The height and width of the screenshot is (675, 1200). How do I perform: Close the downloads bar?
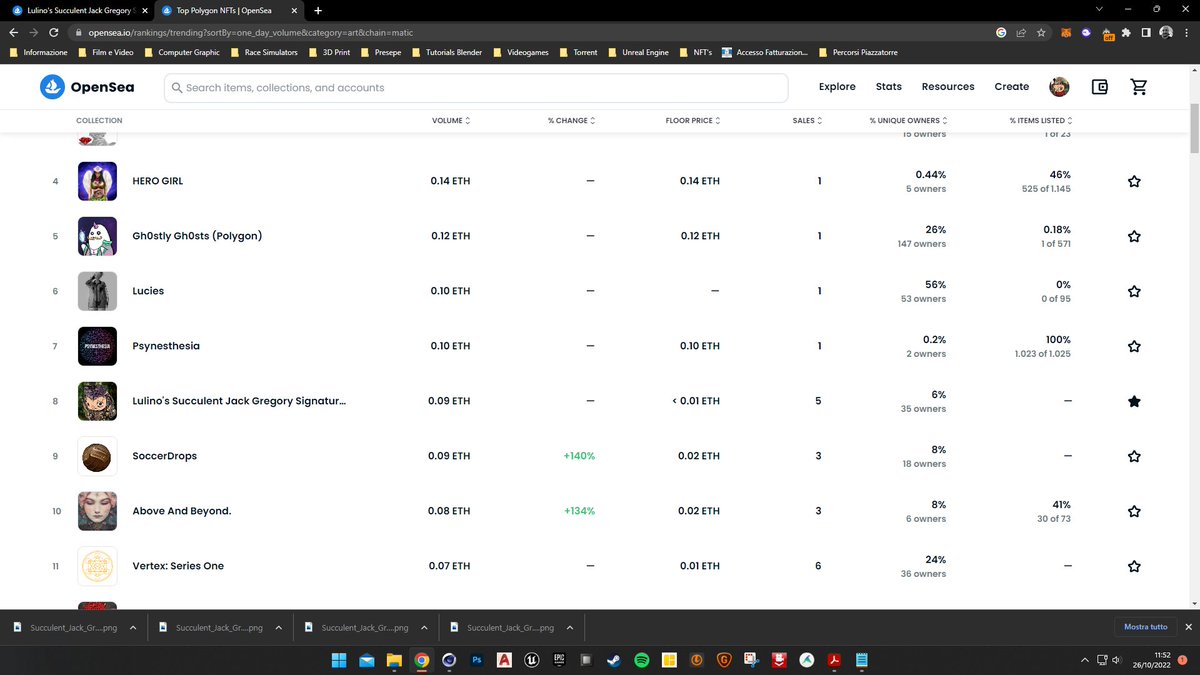coord(1188,627)
